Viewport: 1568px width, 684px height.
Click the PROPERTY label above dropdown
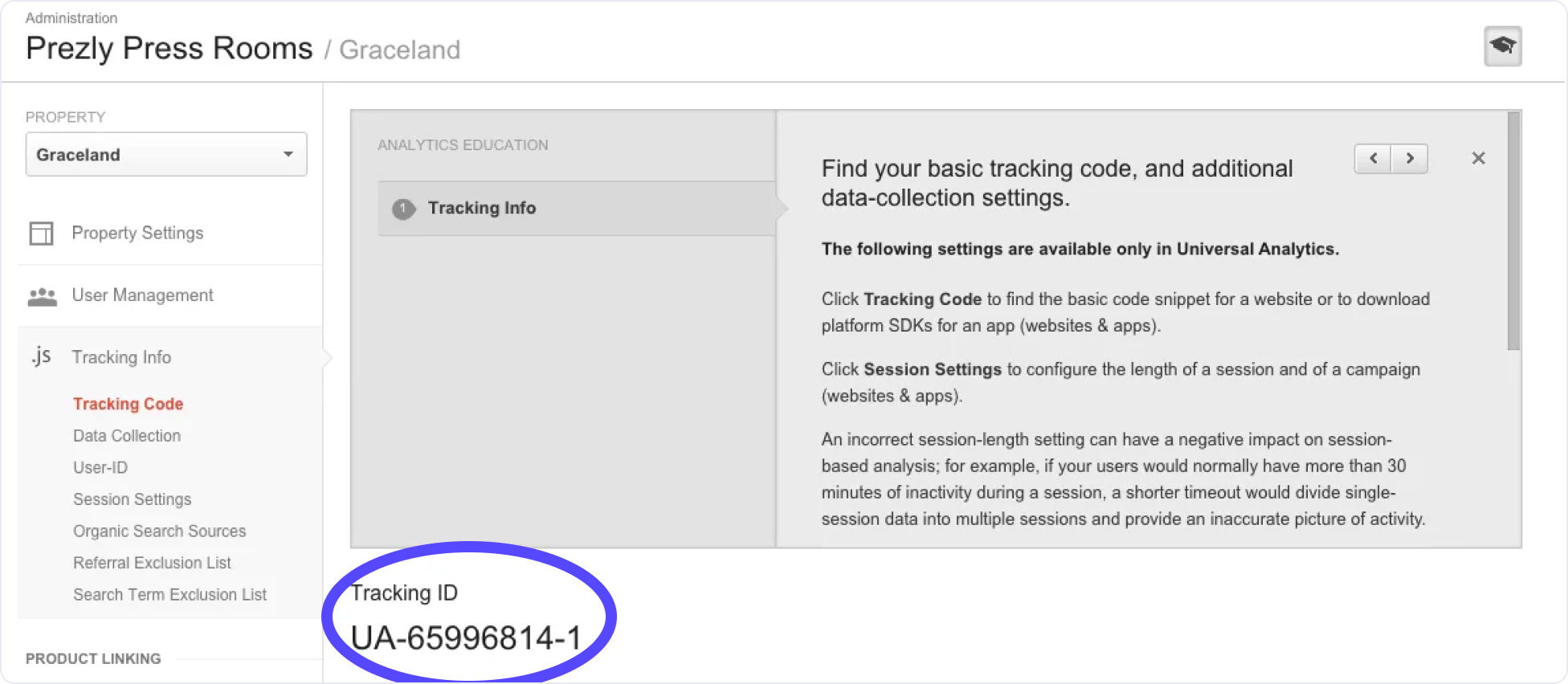point(65,117)
